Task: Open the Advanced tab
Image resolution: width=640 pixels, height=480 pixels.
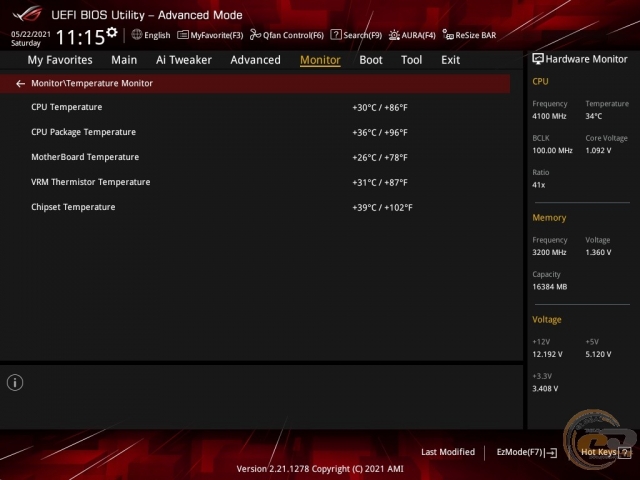Action: (256, 60)
